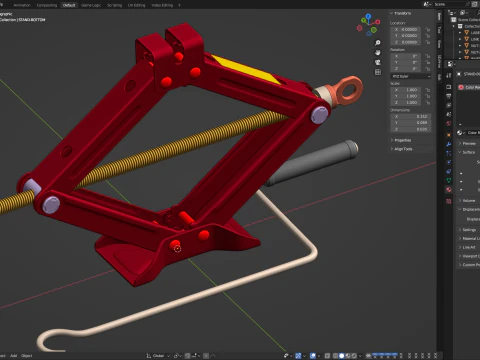Image resolution: width=480 pixels, height=360 pixels.
Task: Toggle lock on Rotation Y
Action: click(x=428, y=62)
